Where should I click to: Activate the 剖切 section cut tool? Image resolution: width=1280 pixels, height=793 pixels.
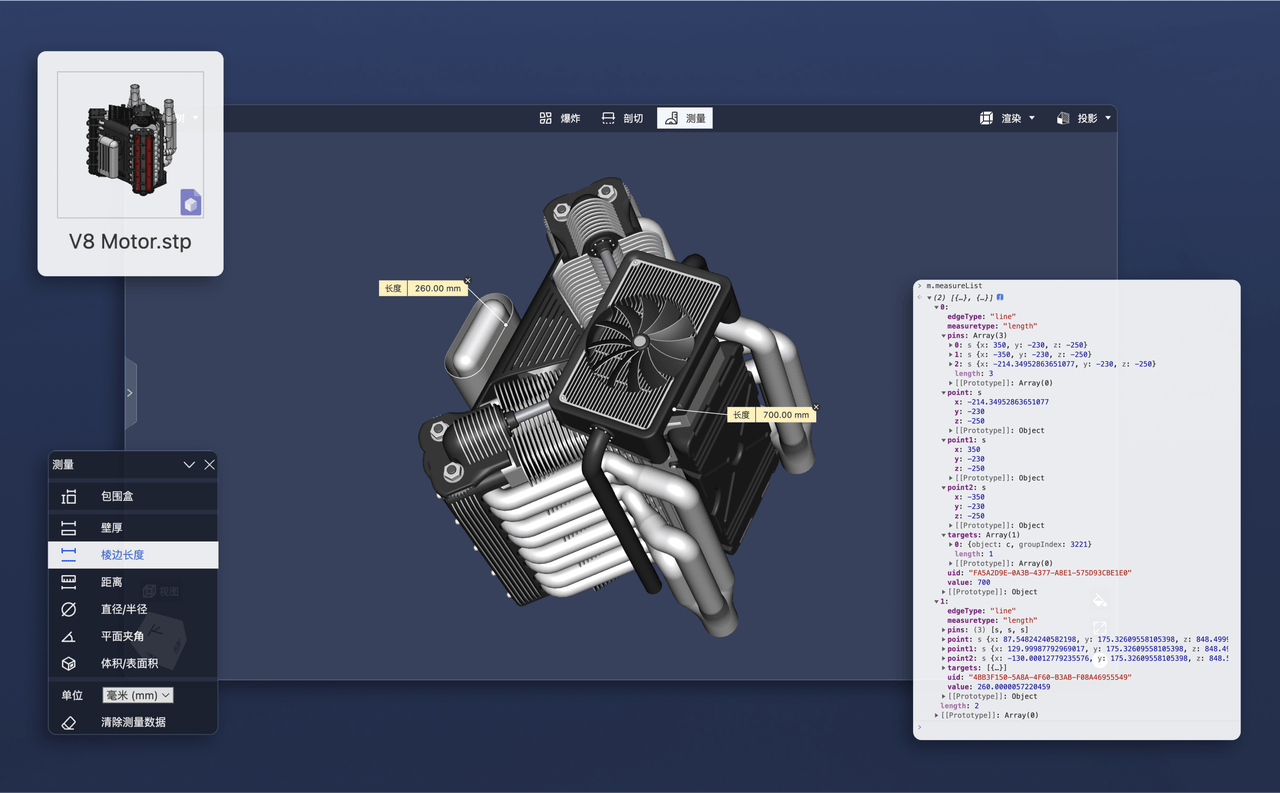[x=623, y=118]
